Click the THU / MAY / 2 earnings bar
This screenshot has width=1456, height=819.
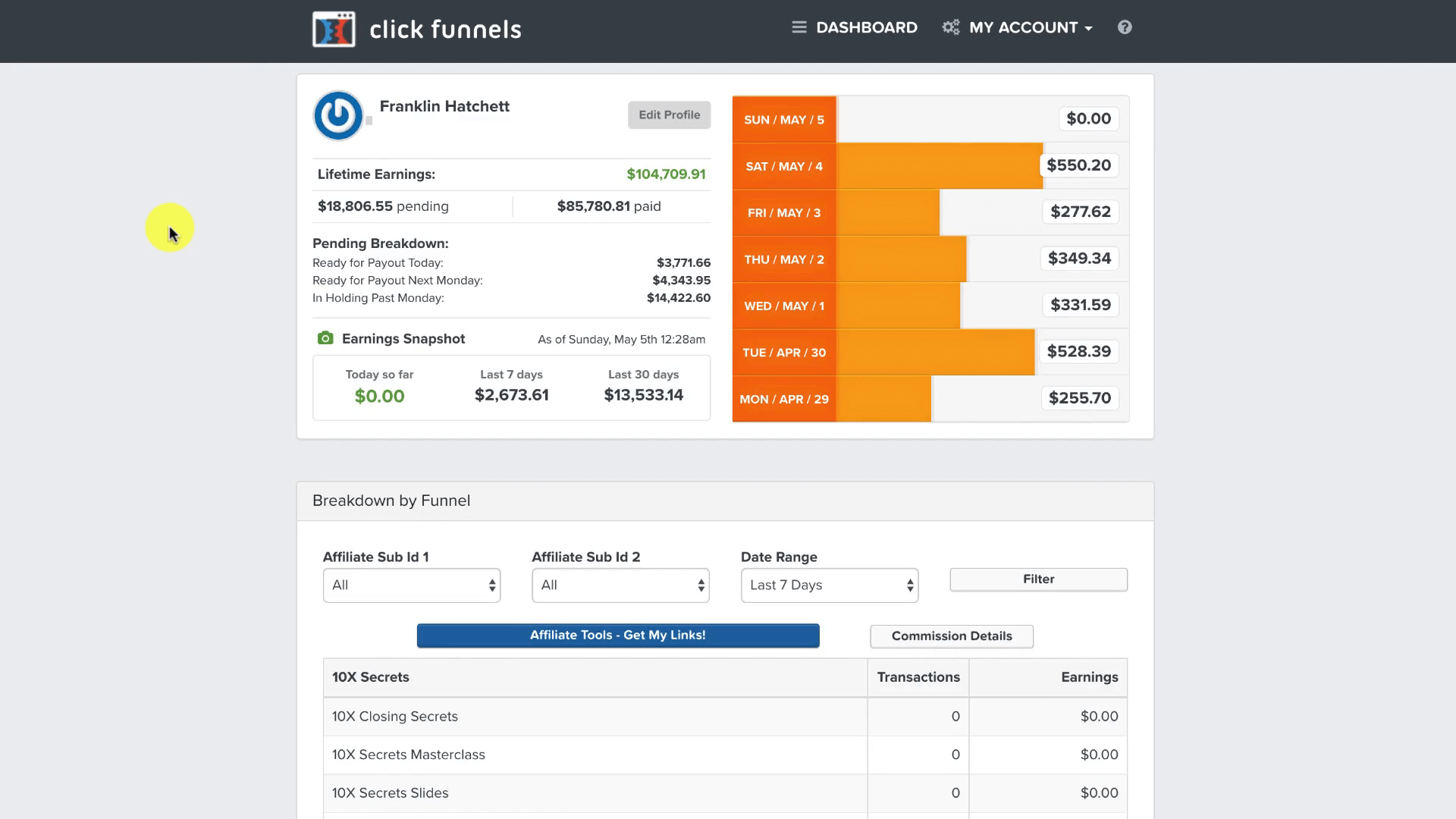902,259
